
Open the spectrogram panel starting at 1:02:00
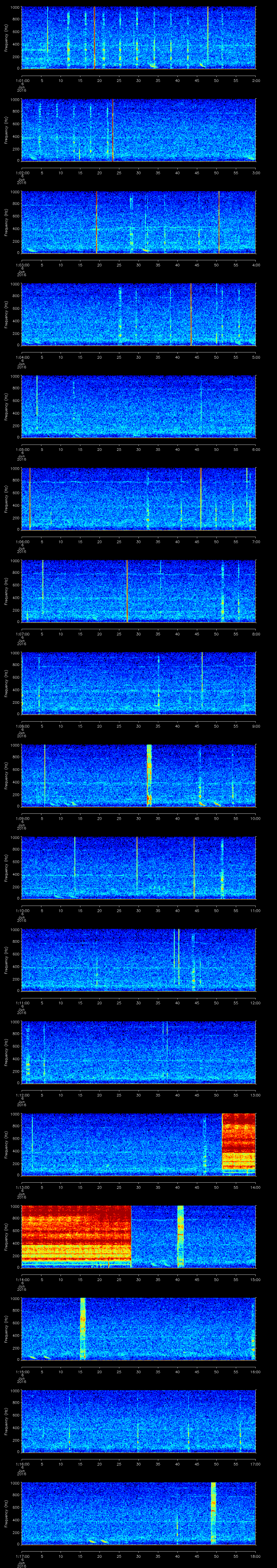[139, 130]
